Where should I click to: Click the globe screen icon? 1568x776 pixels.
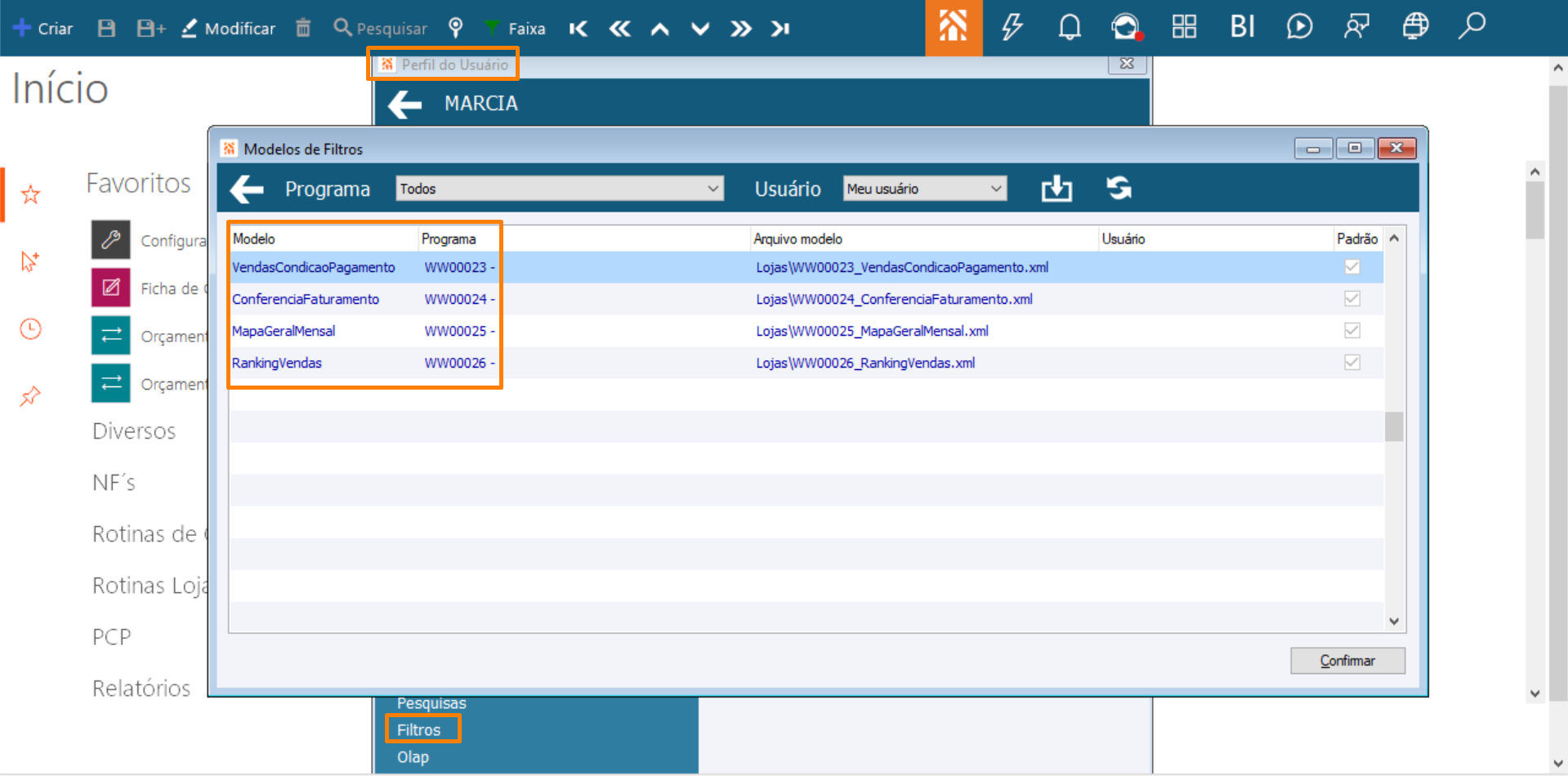[1415, 27]
